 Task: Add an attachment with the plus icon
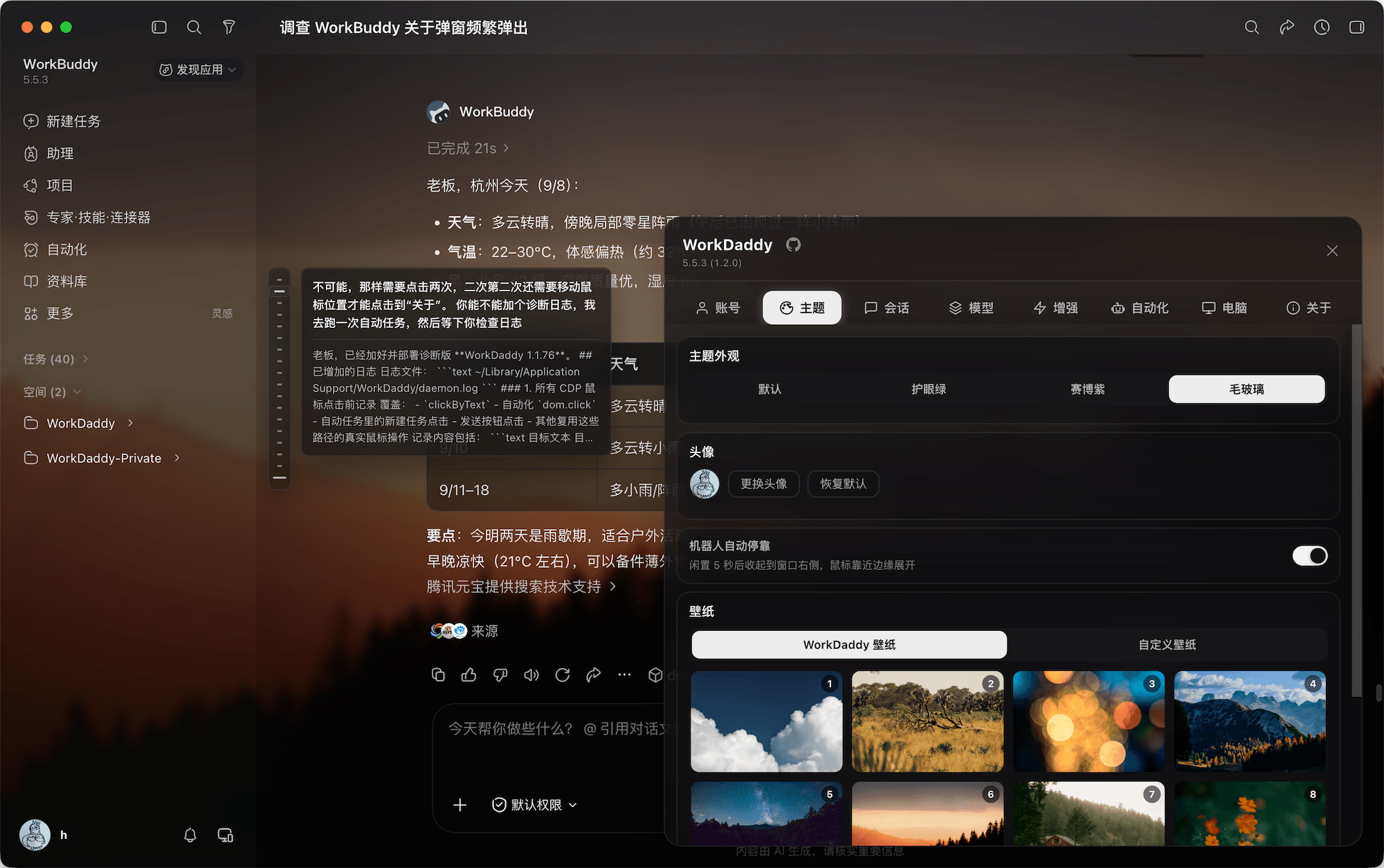tap(460, 804)
